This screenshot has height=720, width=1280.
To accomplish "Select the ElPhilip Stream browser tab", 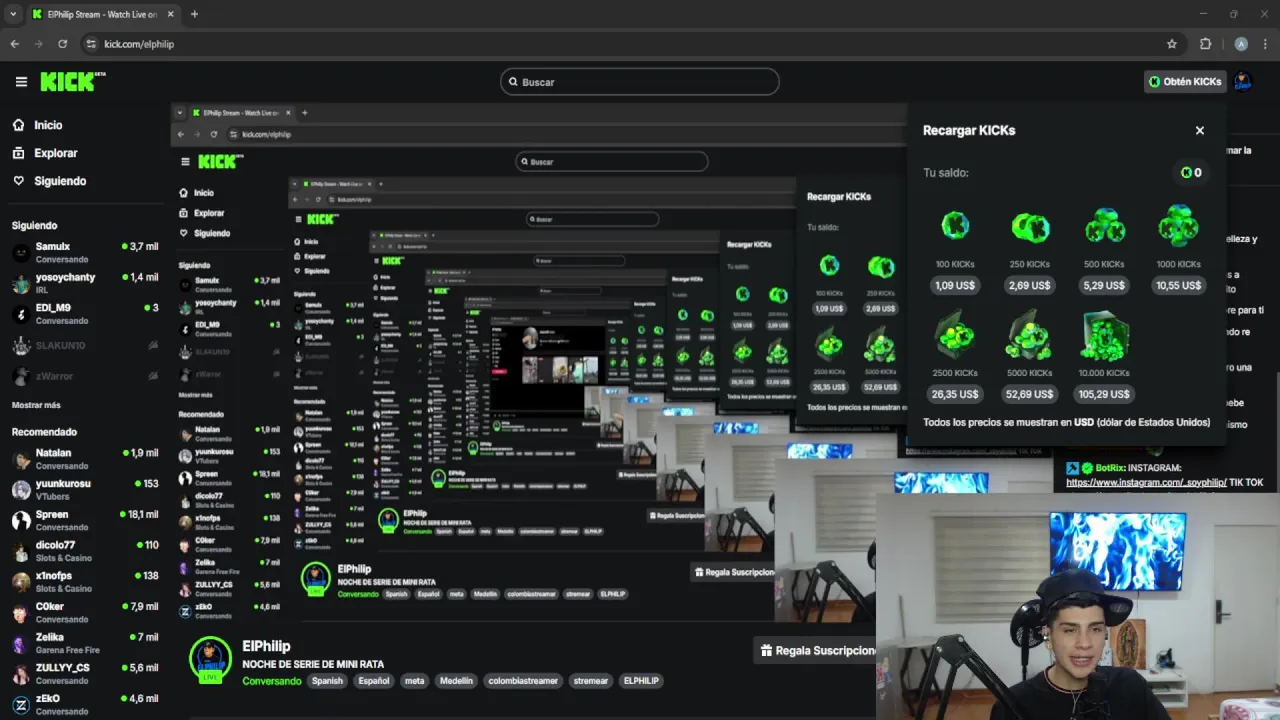I will pyautogui.click(x=101, y=14).
